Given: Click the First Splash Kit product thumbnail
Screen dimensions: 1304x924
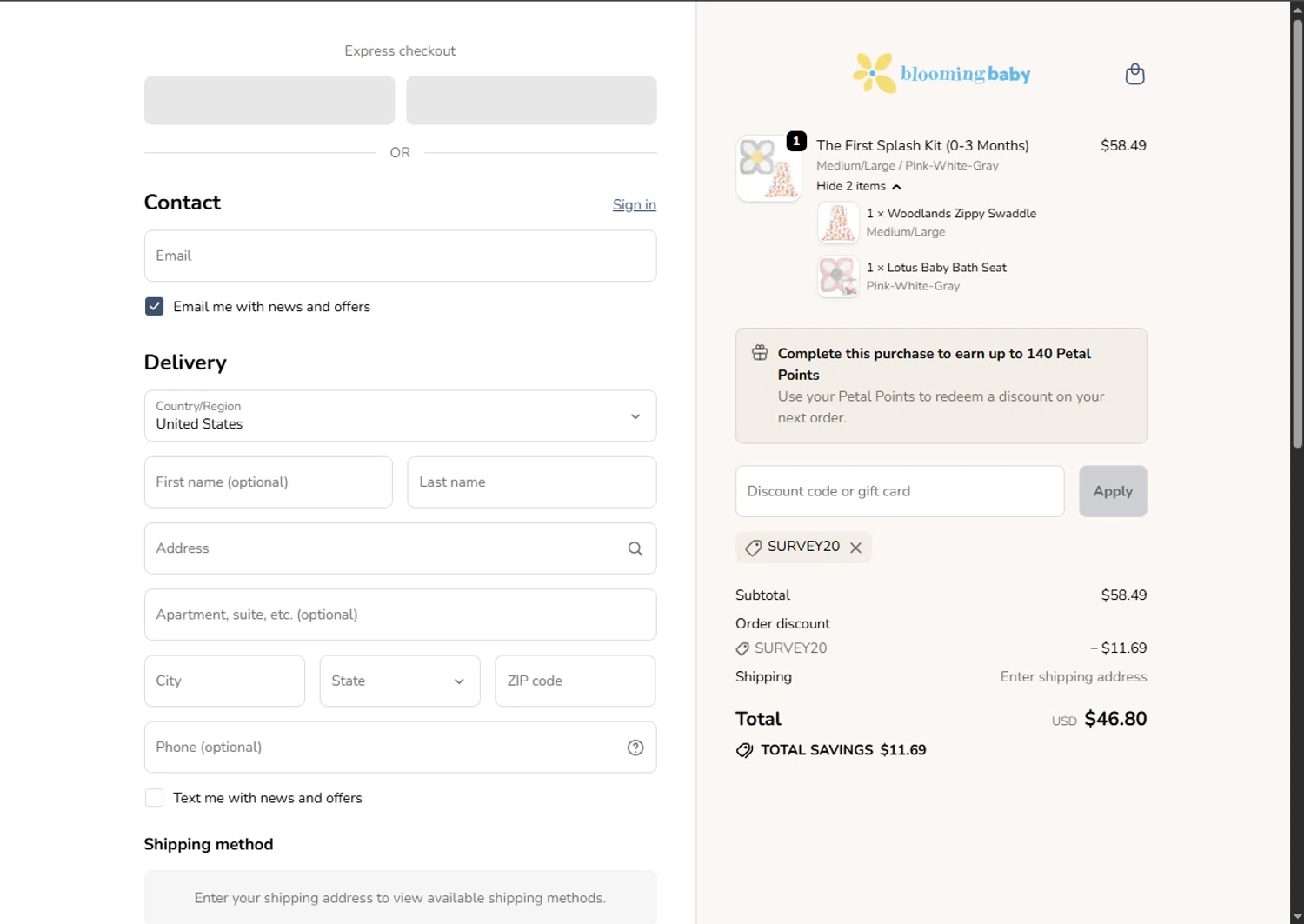Looking at the screenshot, I should [x=768, y=169].
